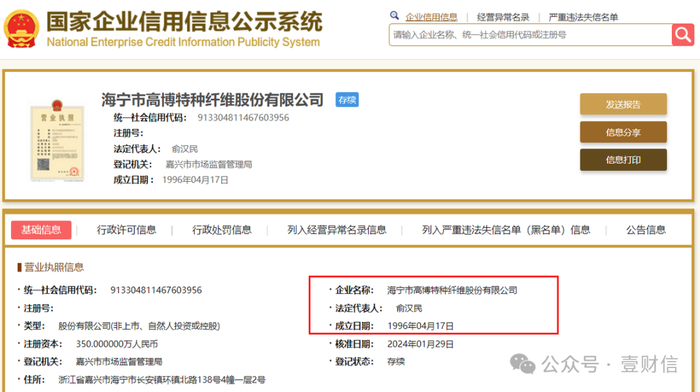Click the 存续 status badge beside company name
This screenshot has height=392, width=700.
pyautogui.click(x=347, y=100)
